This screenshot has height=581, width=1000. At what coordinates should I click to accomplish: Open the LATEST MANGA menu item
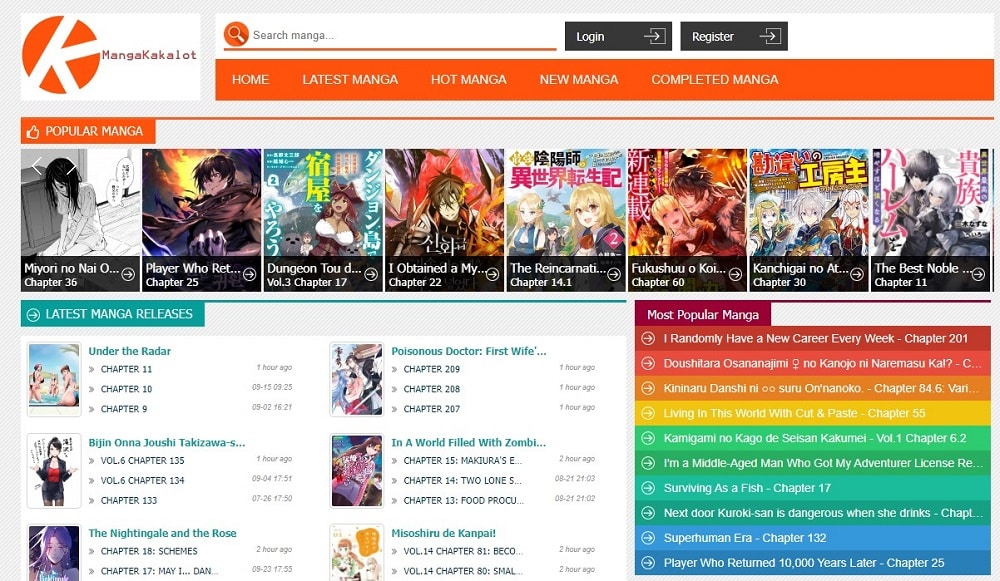350,80
